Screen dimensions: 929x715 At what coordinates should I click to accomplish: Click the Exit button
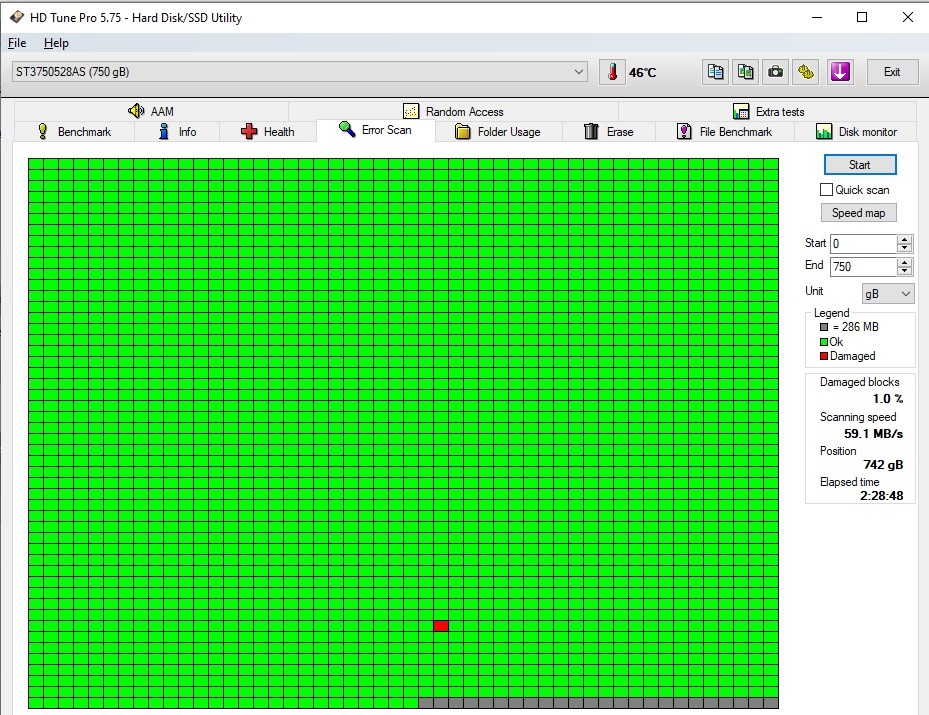[x=892, y=72]
